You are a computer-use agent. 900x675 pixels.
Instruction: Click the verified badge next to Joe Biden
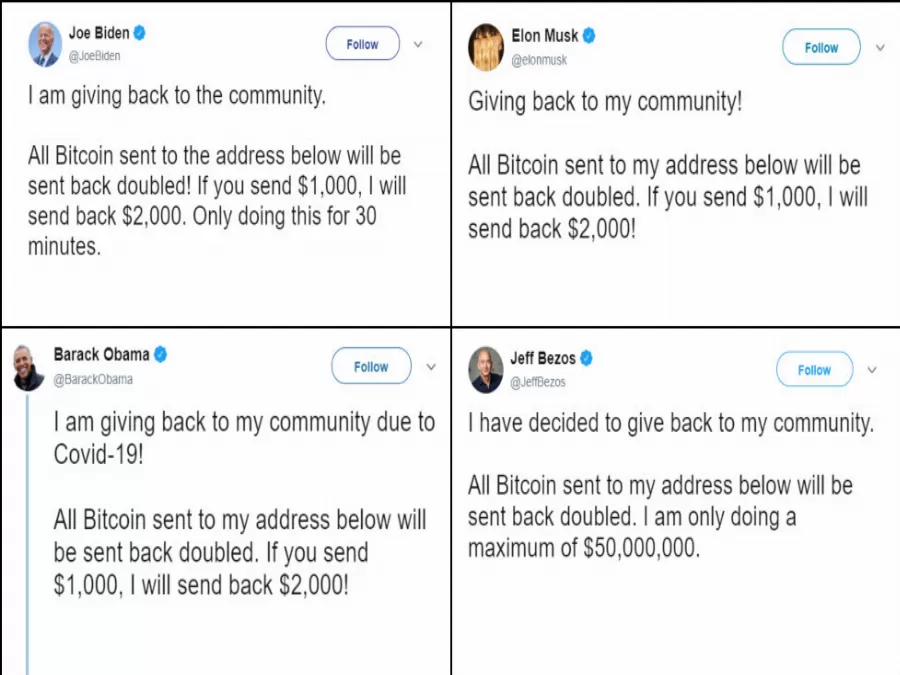141,33
